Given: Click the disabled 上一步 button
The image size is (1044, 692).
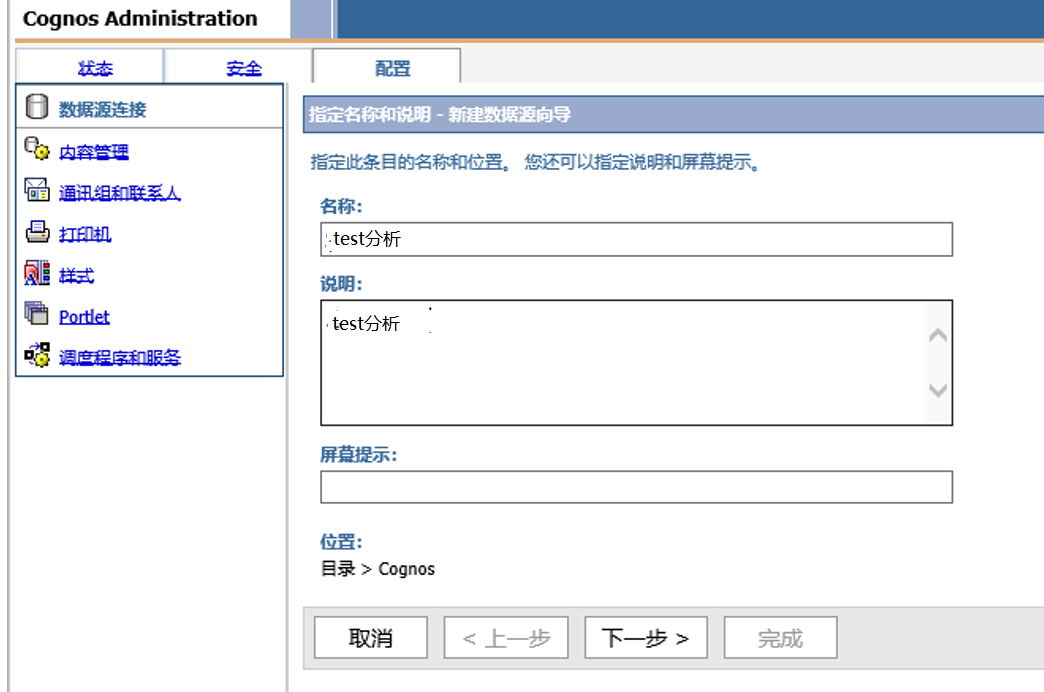Looking at the screenshot, I should pyautogui.click(x=506, y=637).
